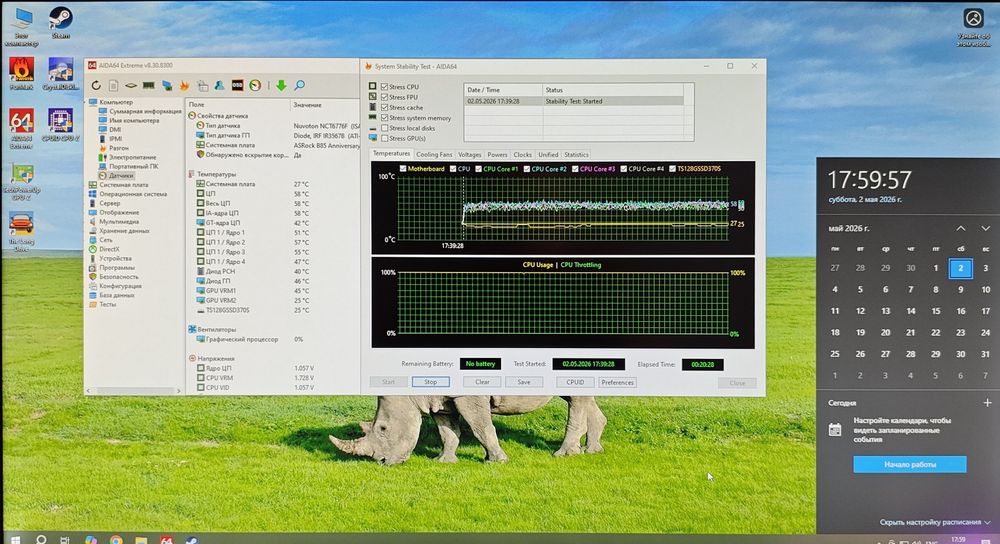
Task: Open CPUID CPU-Z desktop shortcut
Action: (x=61, y=124)
